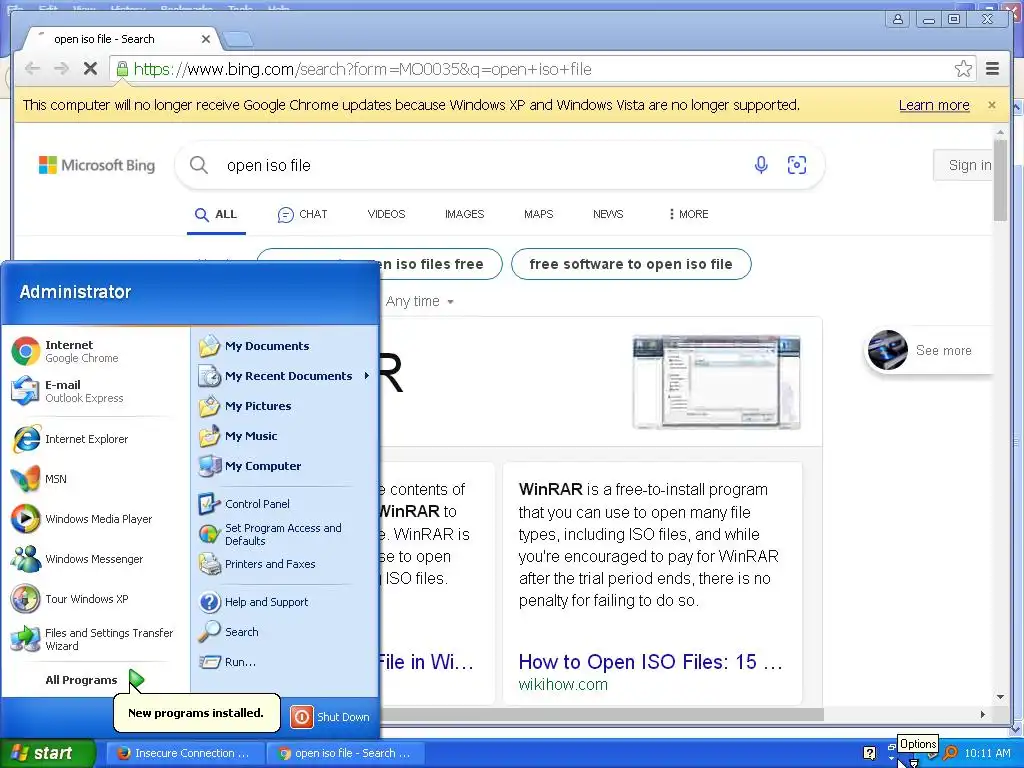Open the Chrome hamburger menu

[992, 69]
